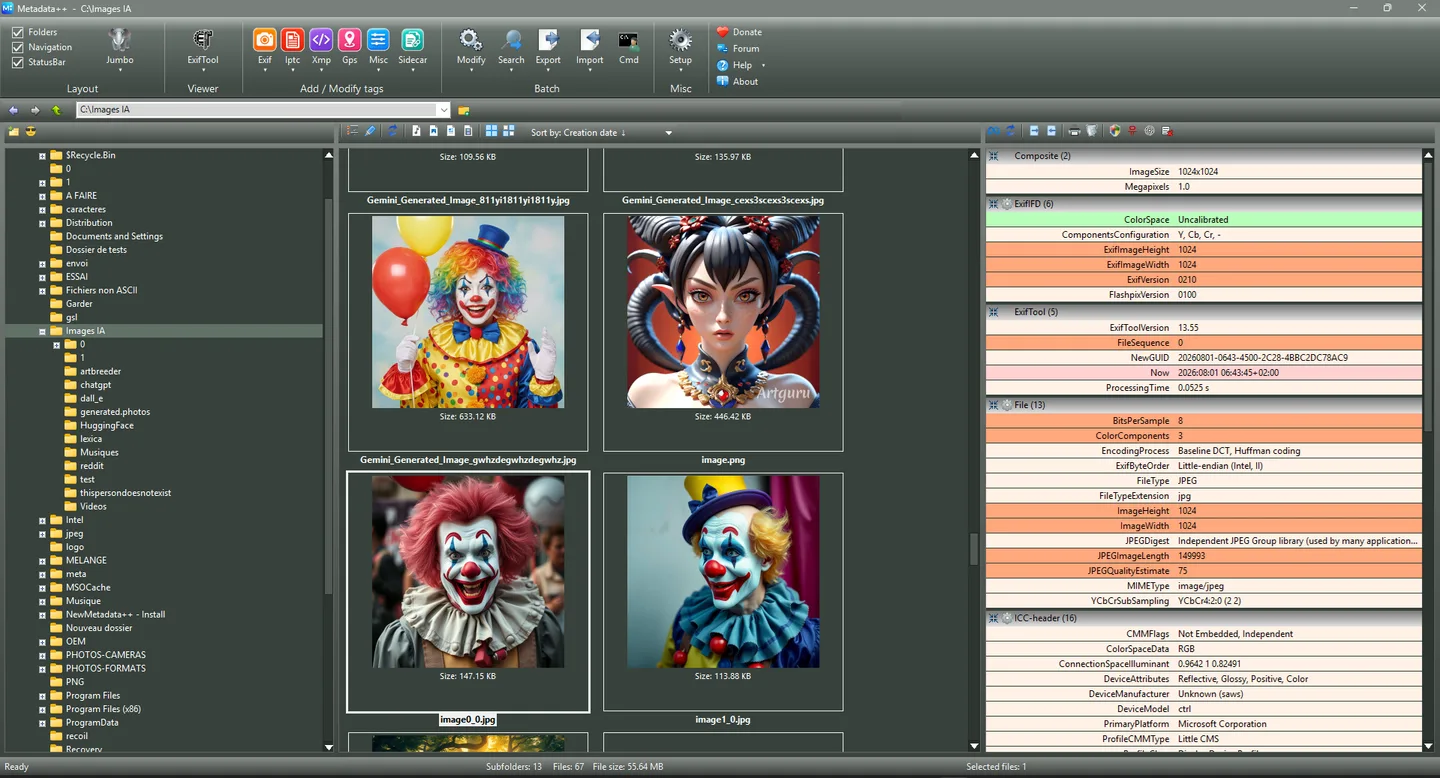This screenshot has width=1440, height=778.
Task: Go back using the blue arrow
Action: [14, 110]
